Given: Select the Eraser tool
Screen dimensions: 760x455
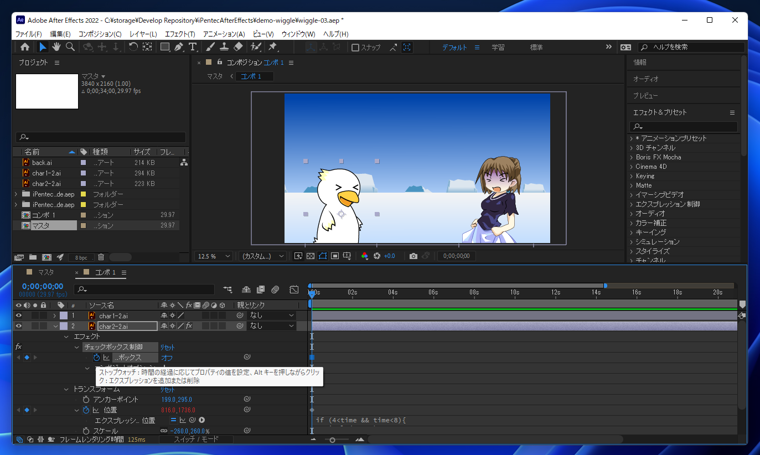Looking at the screenshot, I should click(238, 47).
